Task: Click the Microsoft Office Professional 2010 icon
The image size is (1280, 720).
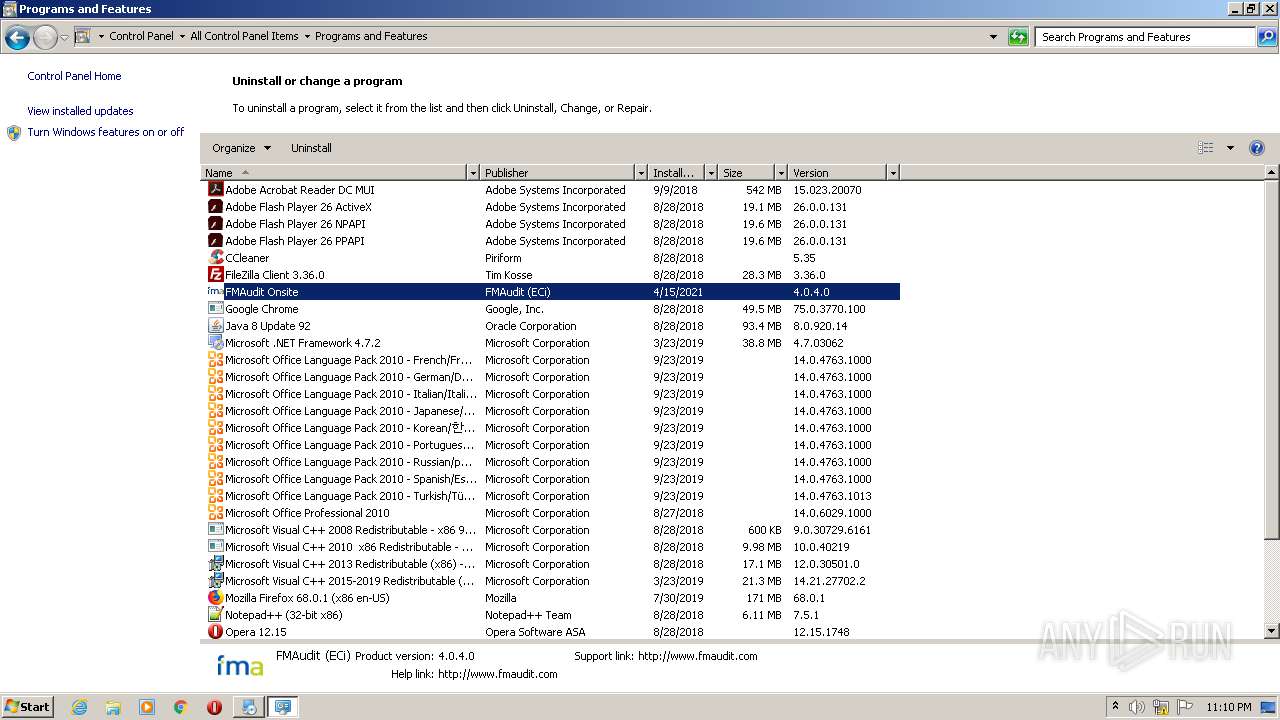Action: pos(215,512)
